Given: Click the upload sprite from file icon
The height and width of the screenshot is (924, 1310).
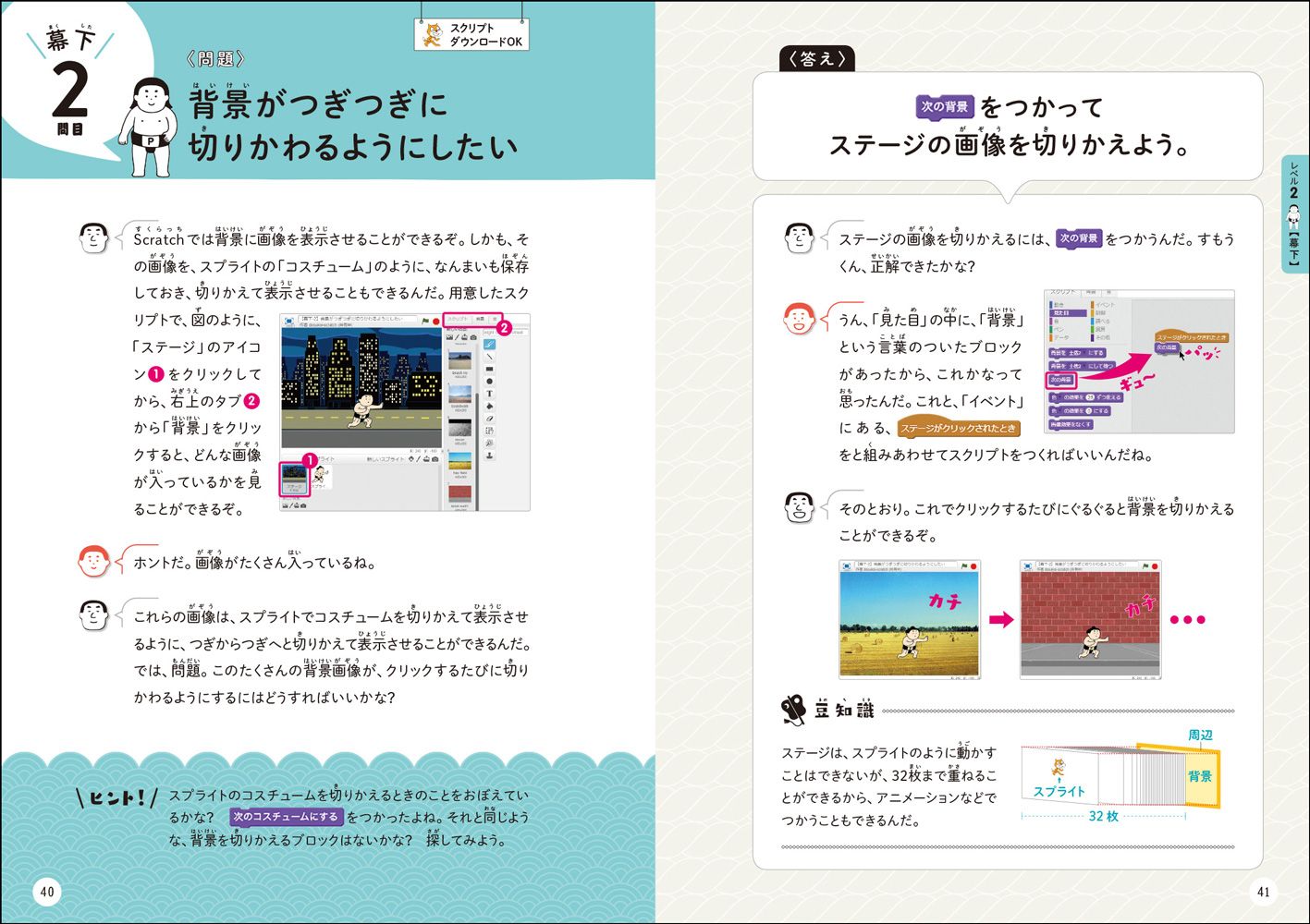Looking at the screenshot, I should point(426,459).
